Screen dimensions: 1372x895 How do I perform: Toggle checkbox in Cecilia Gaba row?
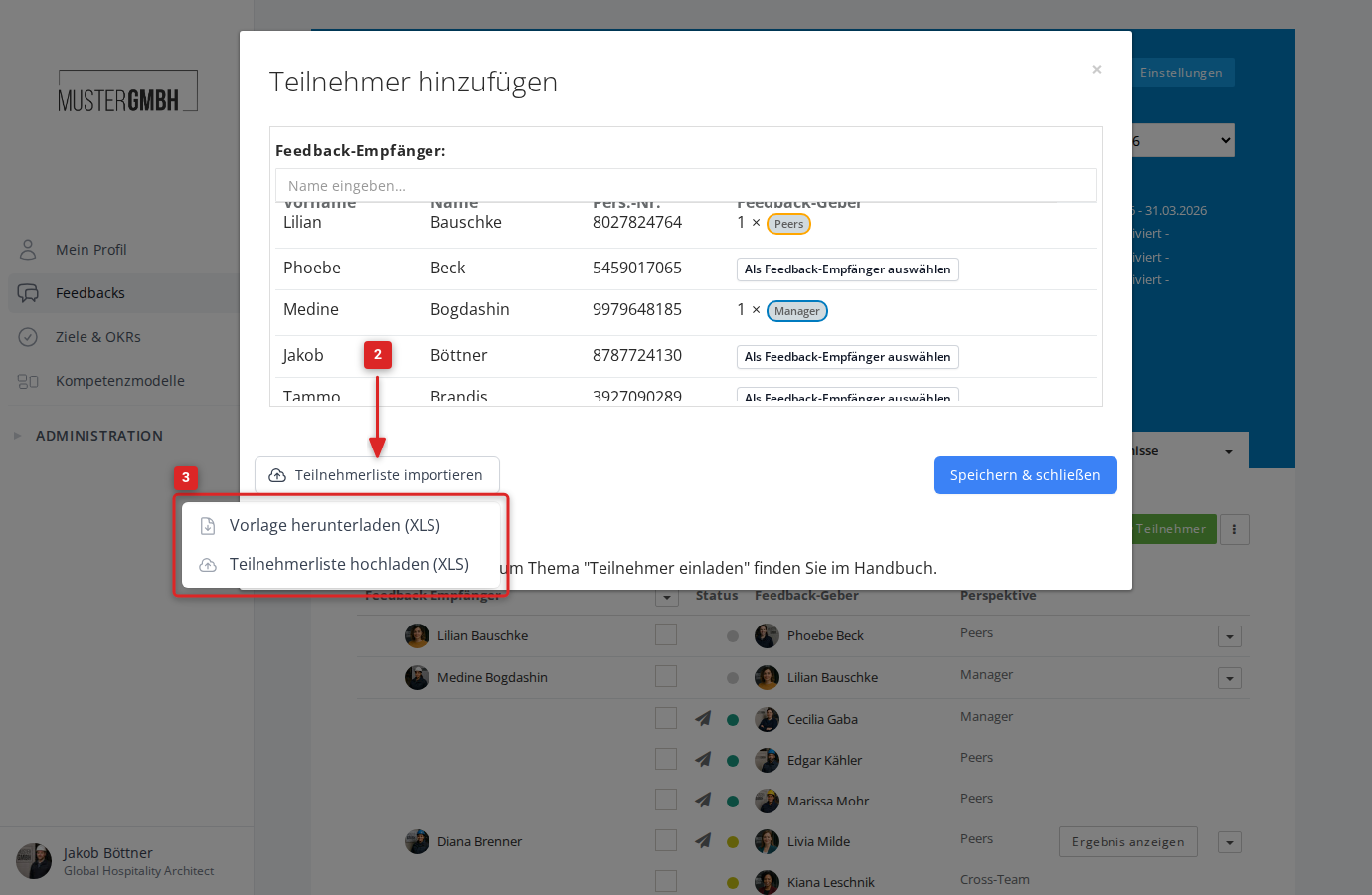666,718
